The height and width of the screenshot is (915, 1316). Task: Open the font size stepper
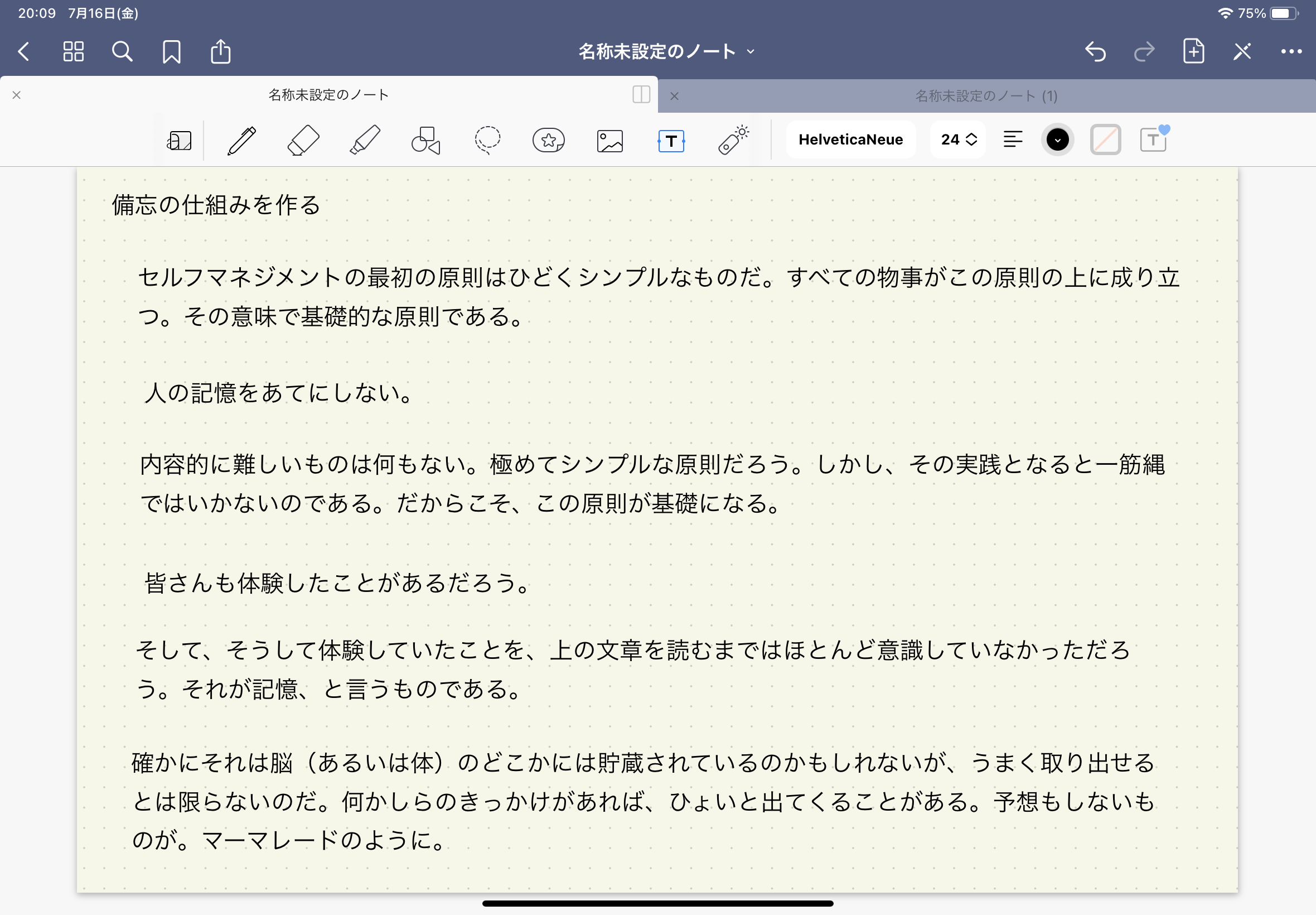[x=956, y=139]
